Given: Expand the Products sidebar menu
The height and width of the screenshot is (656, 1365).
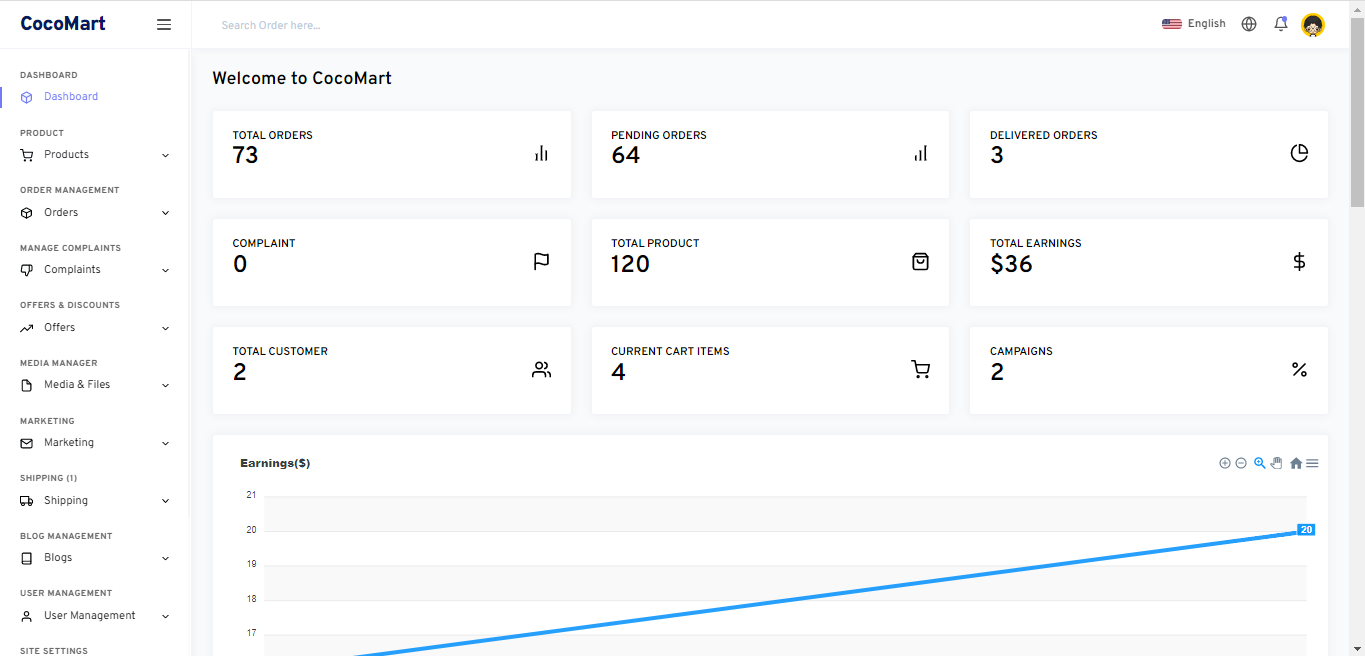Looking at the screenshot, I should click(95, 155).
